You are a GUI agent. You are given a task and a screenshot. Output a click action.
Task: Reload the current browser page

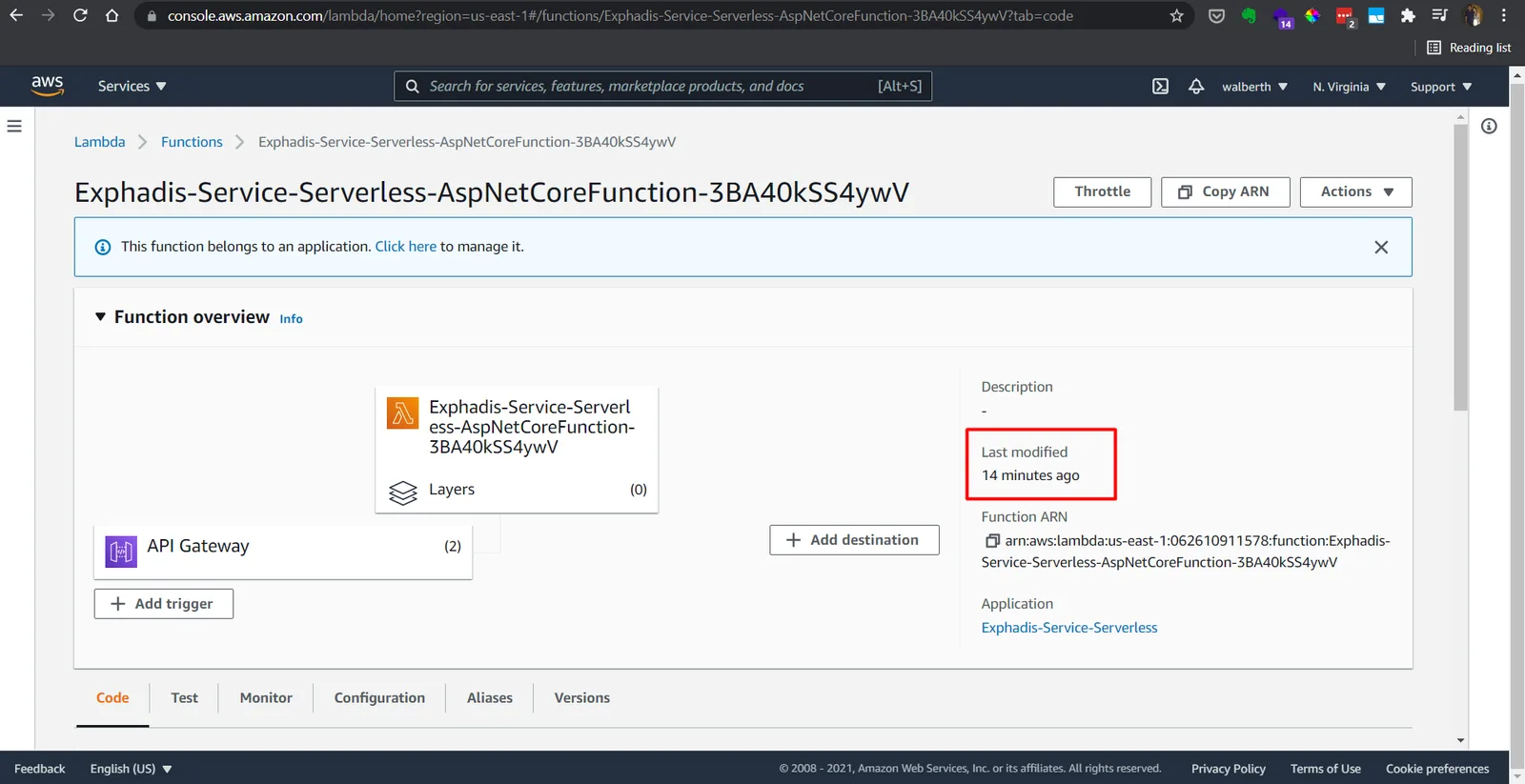pos(80,15)
